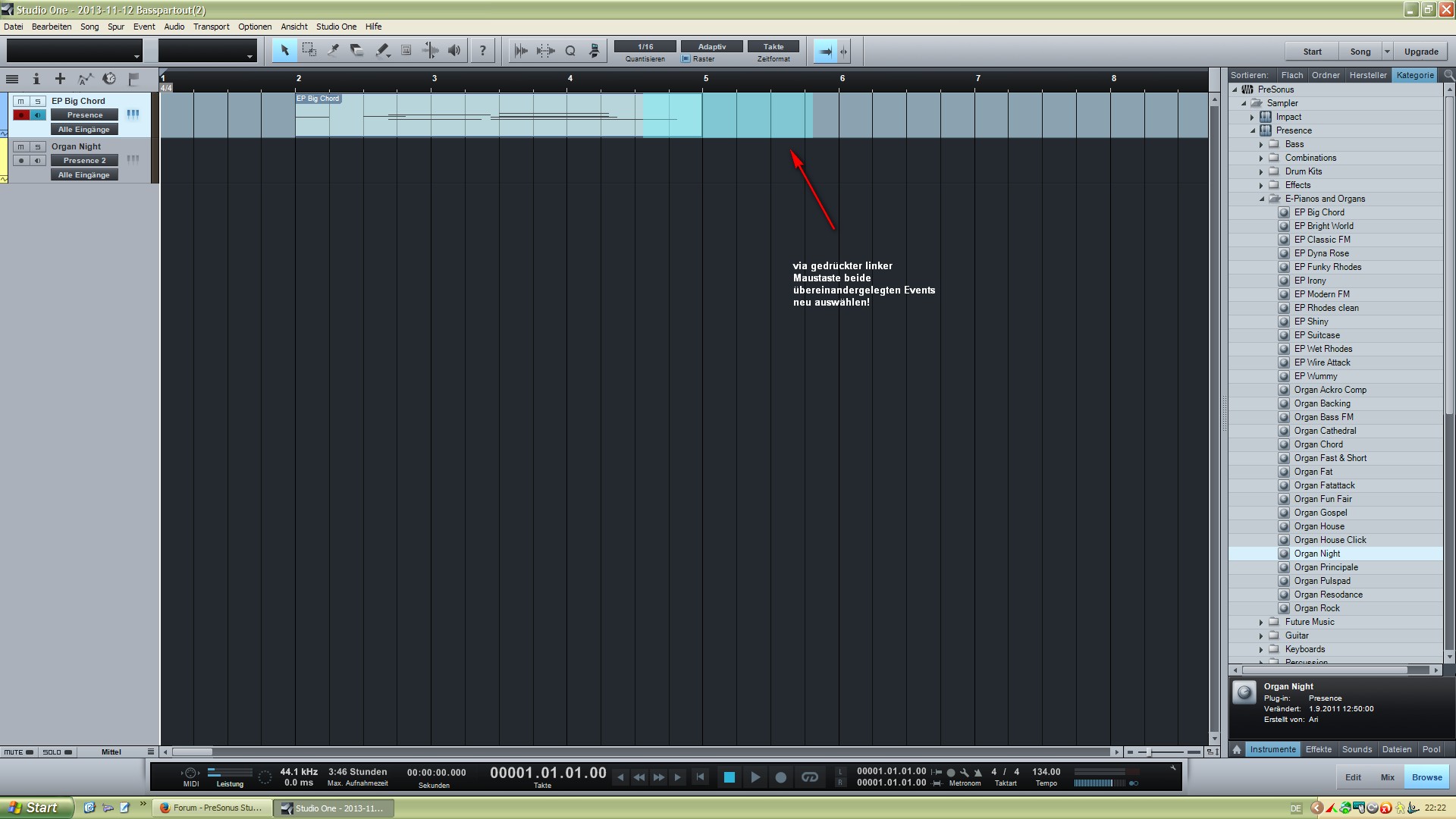
Task: Stop playback in transport
Action: point(730,777)
